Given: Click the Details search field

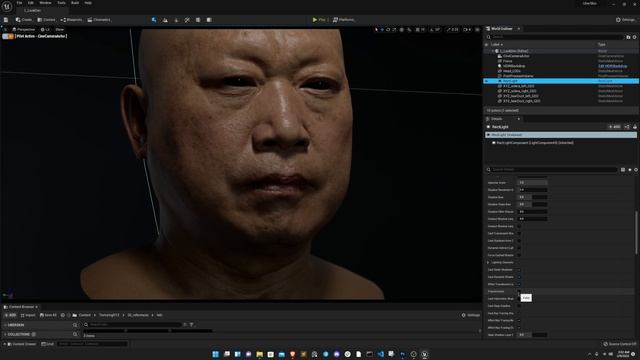Looking at the screenshot, I should 553,169.
